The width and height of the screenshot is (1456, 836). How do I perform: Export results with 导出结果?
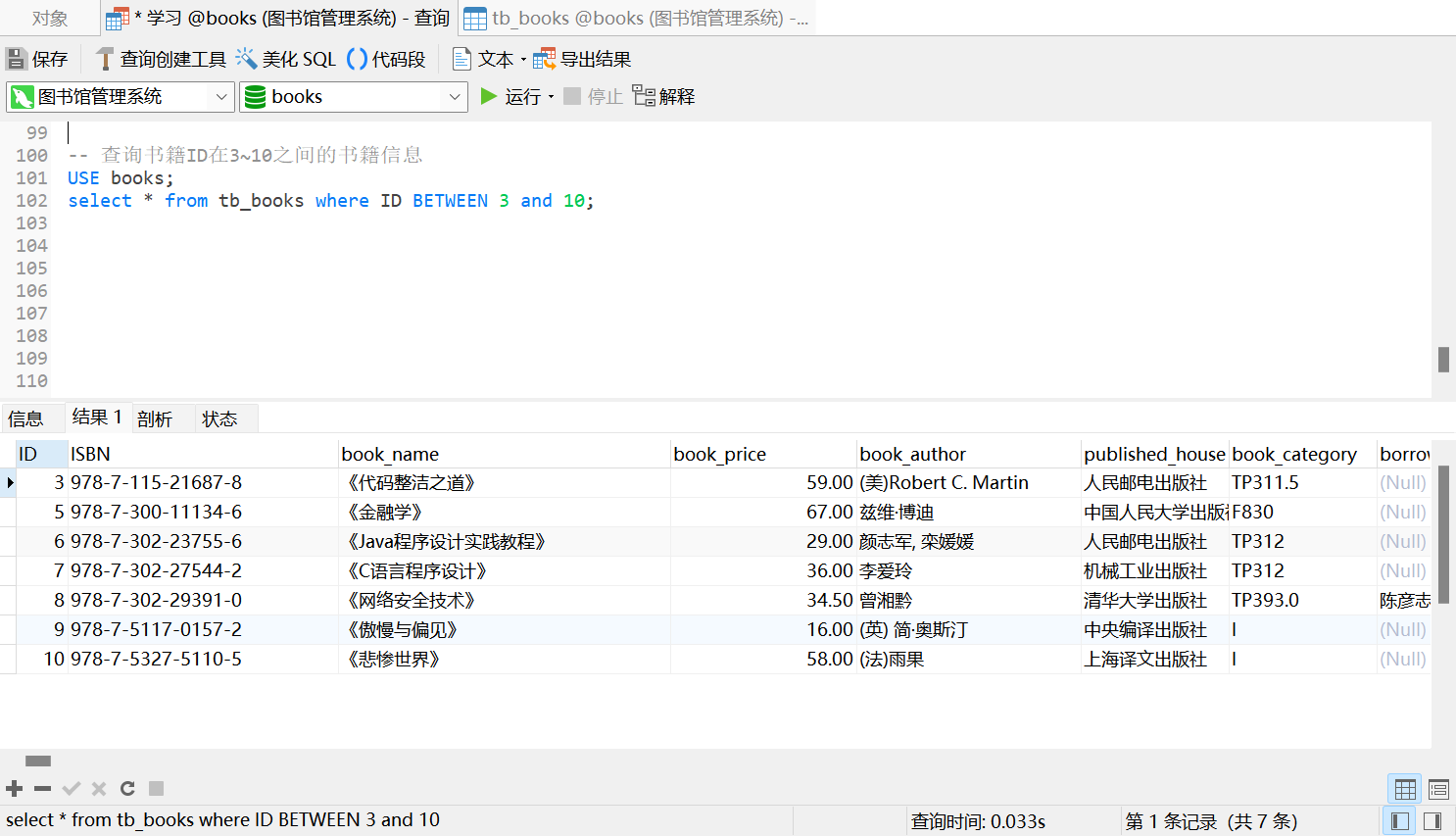[x=582, y=59]
